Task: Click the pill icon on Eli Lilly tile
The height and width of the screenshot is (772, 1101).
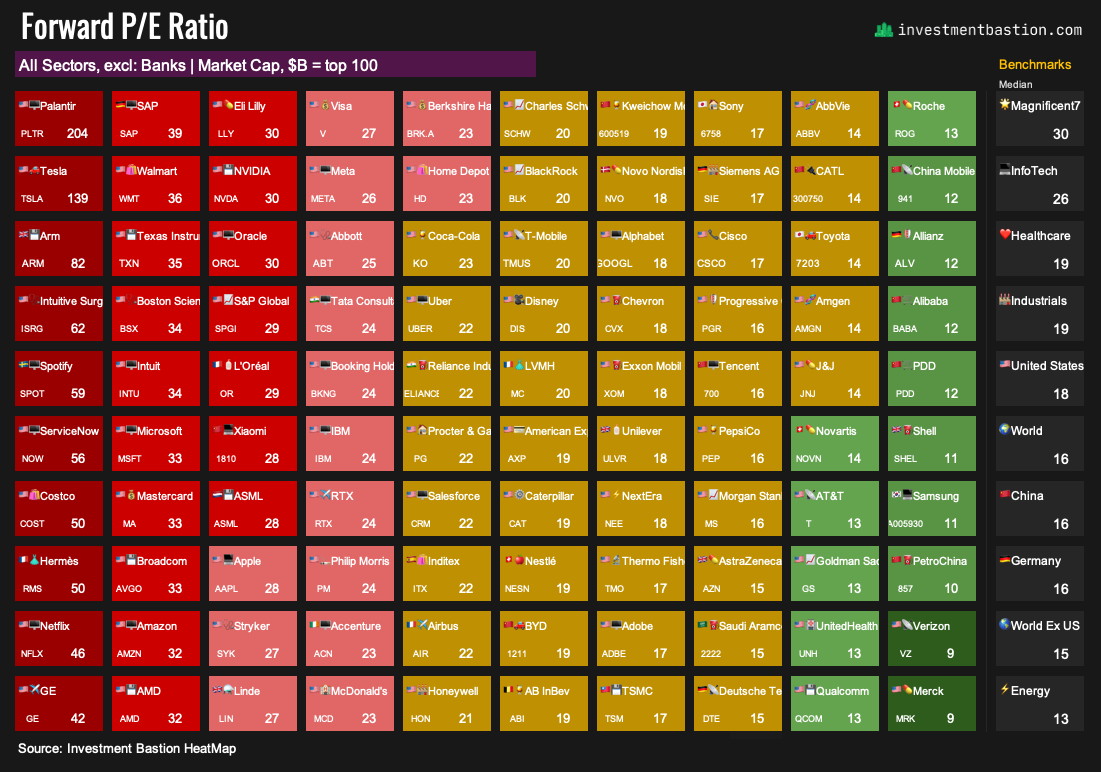Action: [228, 105]
